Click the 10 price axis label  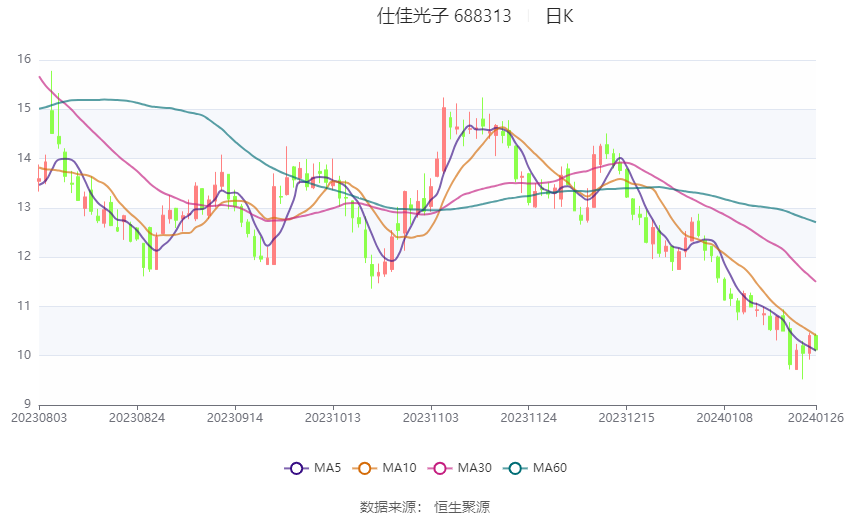click(x=24, y=355)
